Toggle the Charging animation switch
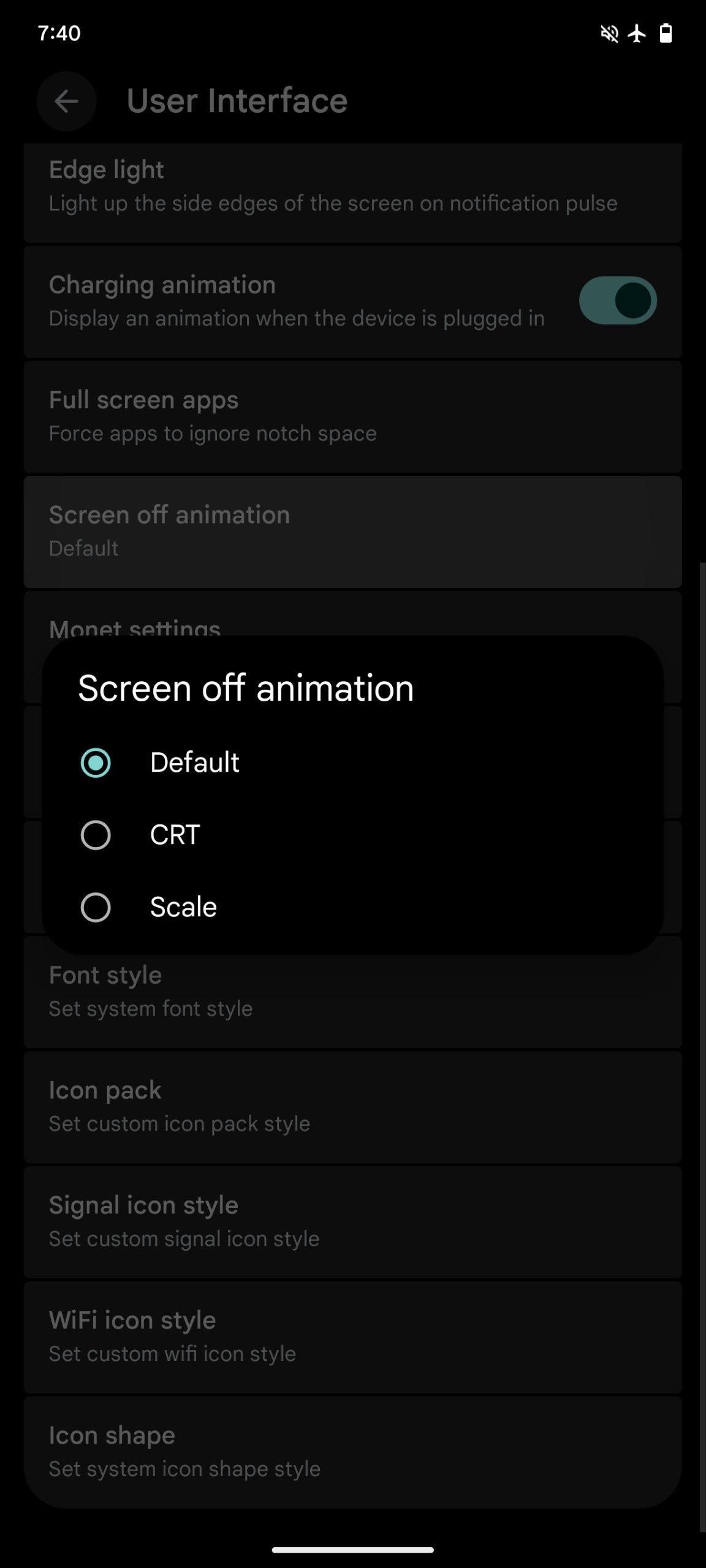The width and height of the screenshot is (706, 1568). click(617, 300)
